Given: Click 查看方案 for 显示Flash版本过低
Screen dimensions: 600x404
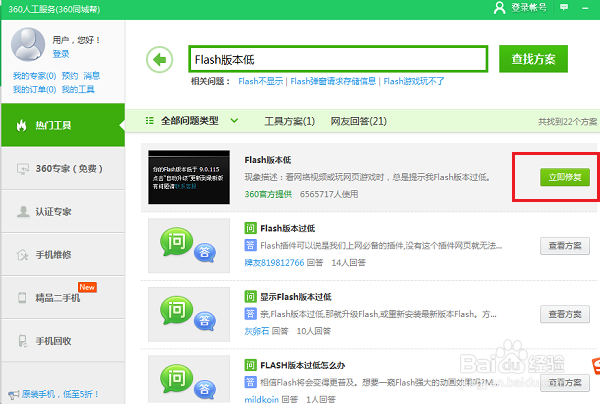Looking at the screenshot, I should (565, 314).
